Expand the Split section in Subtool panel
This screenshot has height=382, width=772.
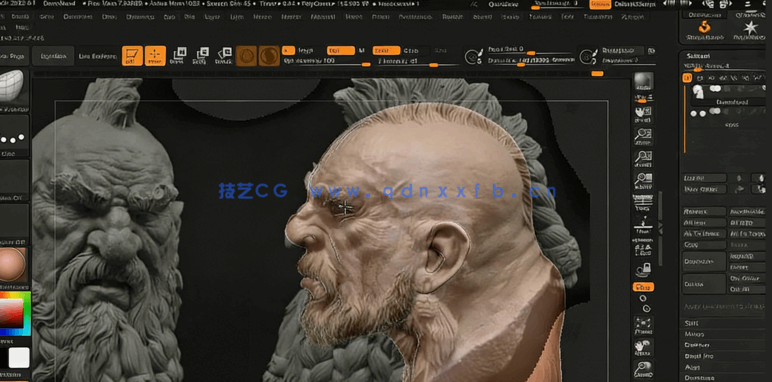coord(692,323)
